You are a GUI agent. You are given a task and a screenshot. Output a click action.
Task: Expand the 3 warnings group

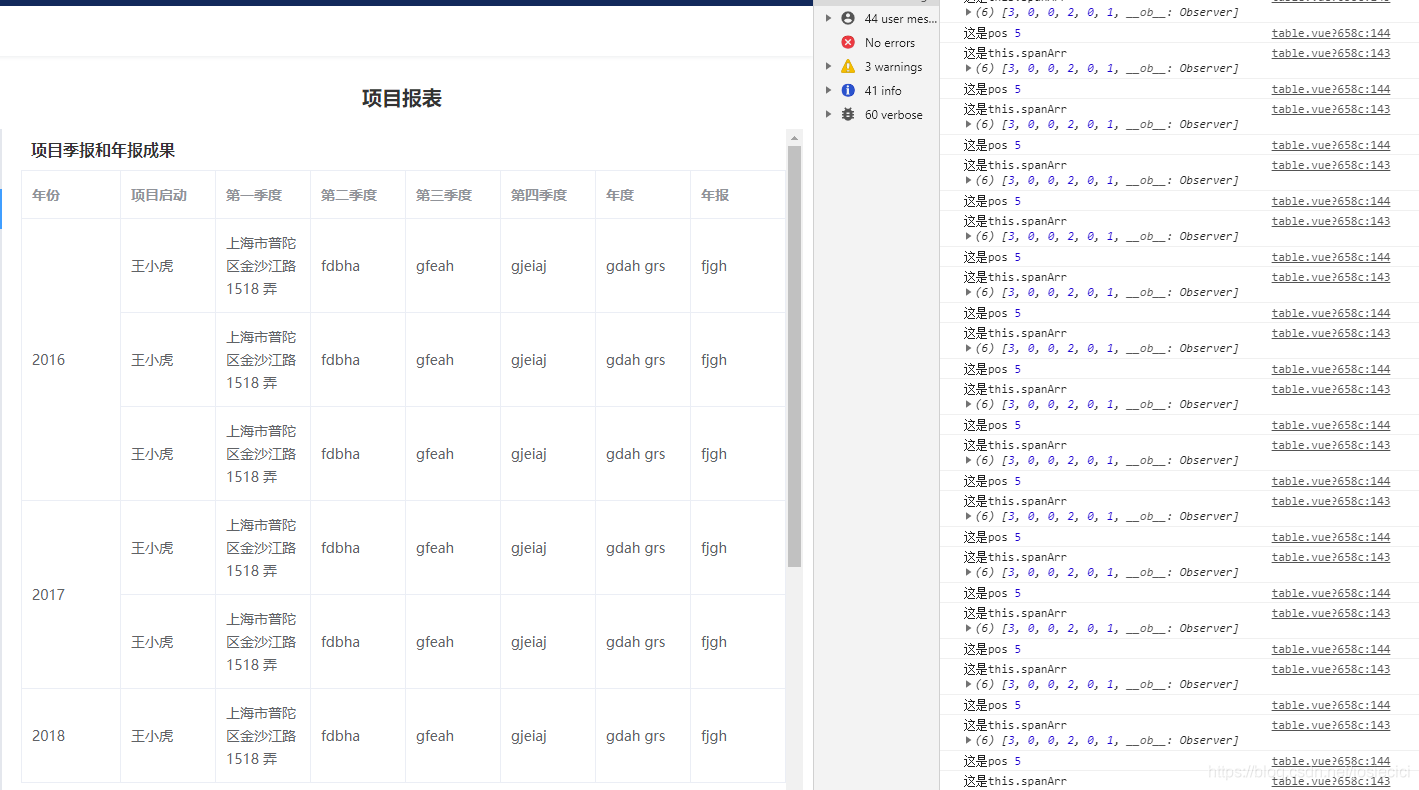click(828, 66)
